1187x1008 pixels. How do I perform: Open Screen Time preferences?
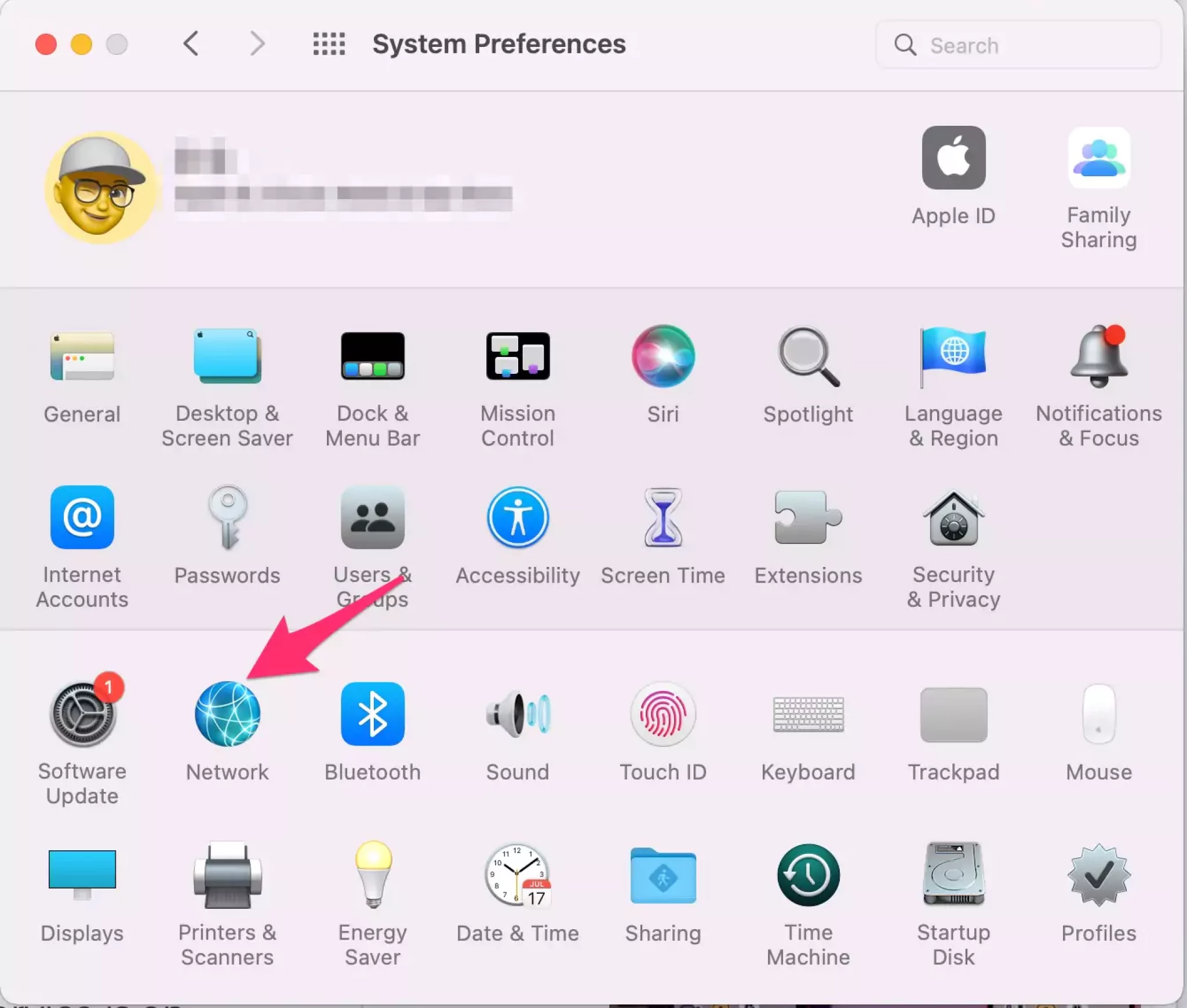tap(663, 517)
